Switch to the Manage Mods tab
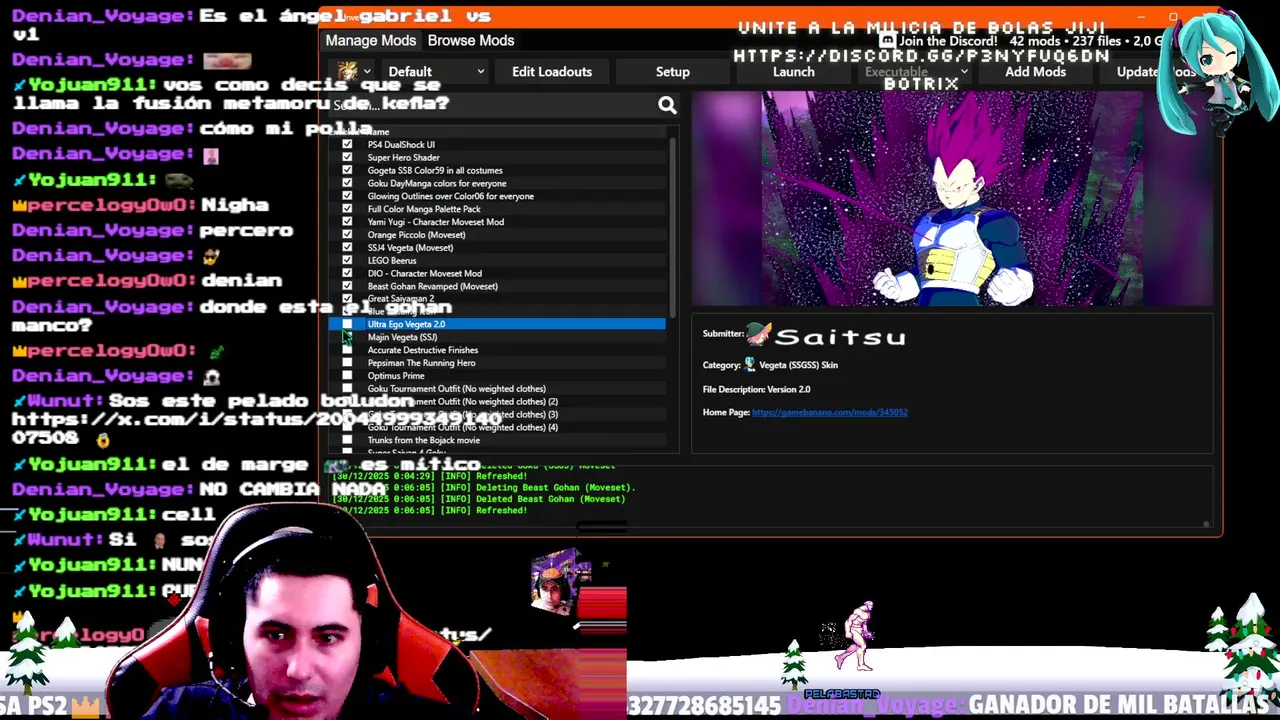1280x720 pixels. 370,41
